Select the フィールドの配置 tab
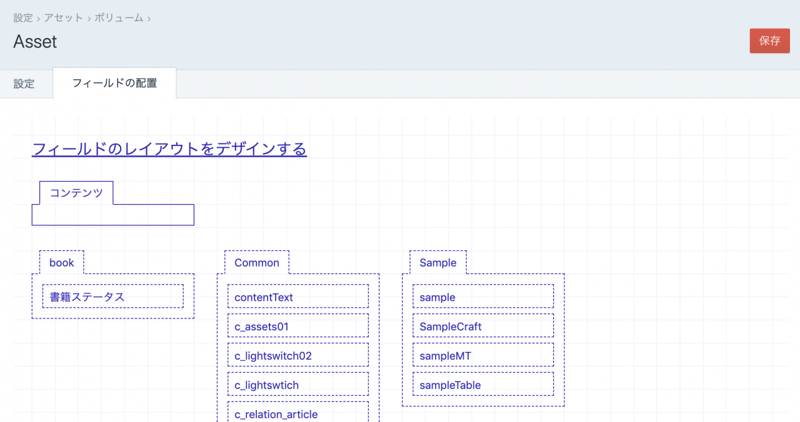The height and width of the screenshot is (422, 800). coord(114,84)
